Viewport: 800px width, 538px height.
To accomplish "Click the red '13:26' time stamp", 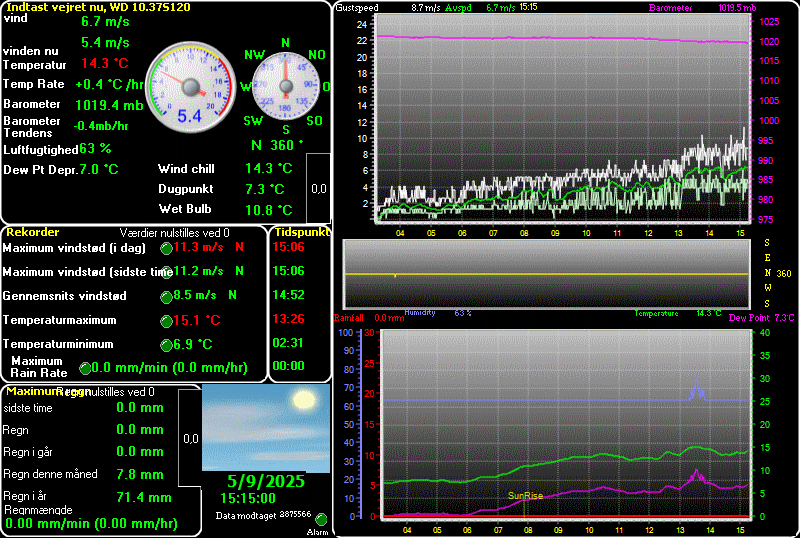I will pos(288,319).
